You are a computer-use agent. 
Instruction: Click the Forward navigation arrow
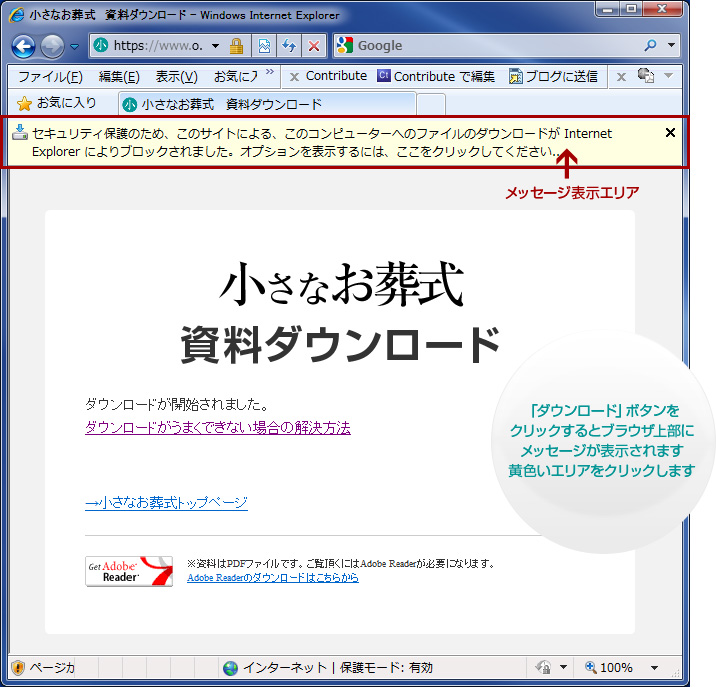(x=52, y=46)
